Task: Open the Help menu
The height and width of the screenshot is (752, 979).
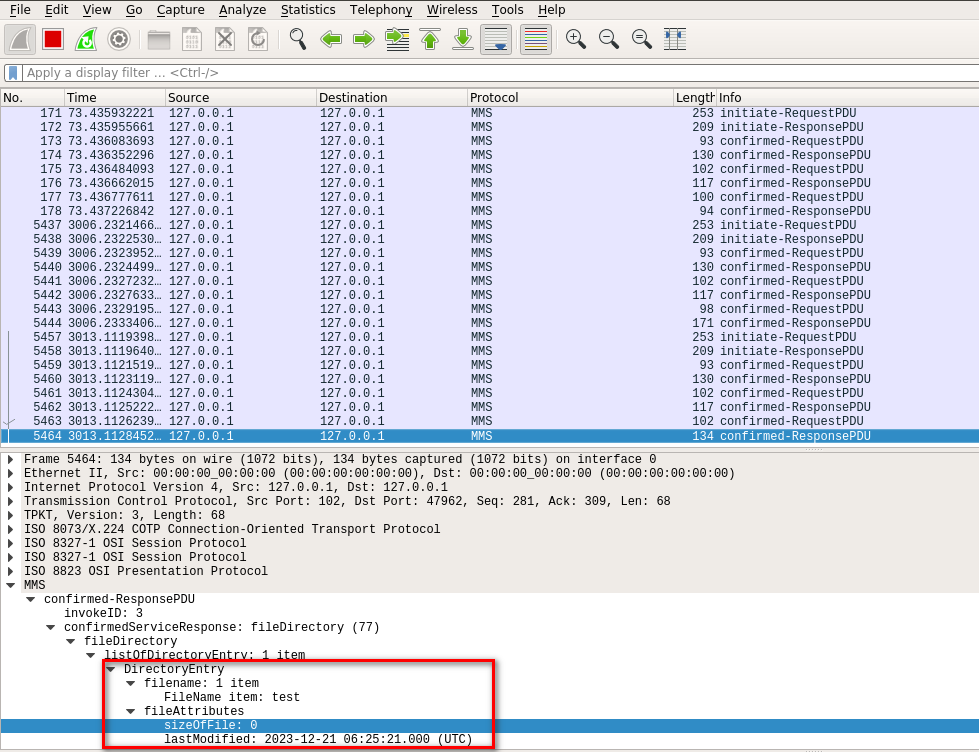Action: point(552,10)
